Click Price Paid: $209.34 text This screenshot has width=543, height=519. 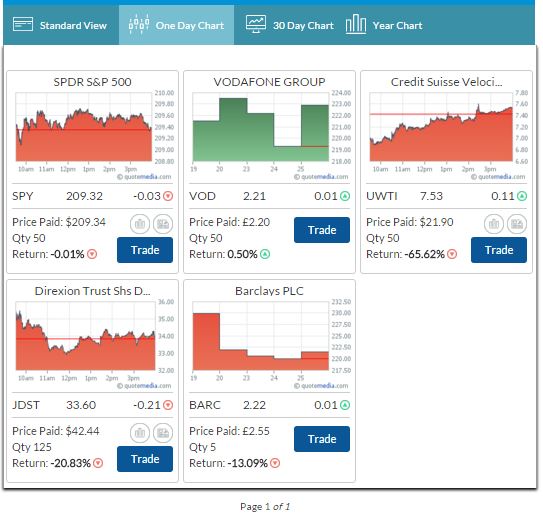tap(59, 222)
